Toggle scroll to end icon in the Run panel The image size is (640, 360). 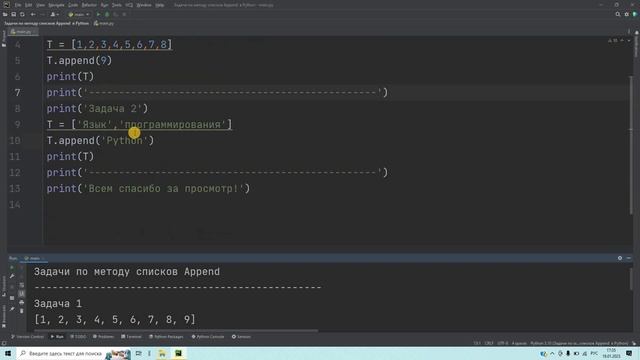[x=22, y=294]
